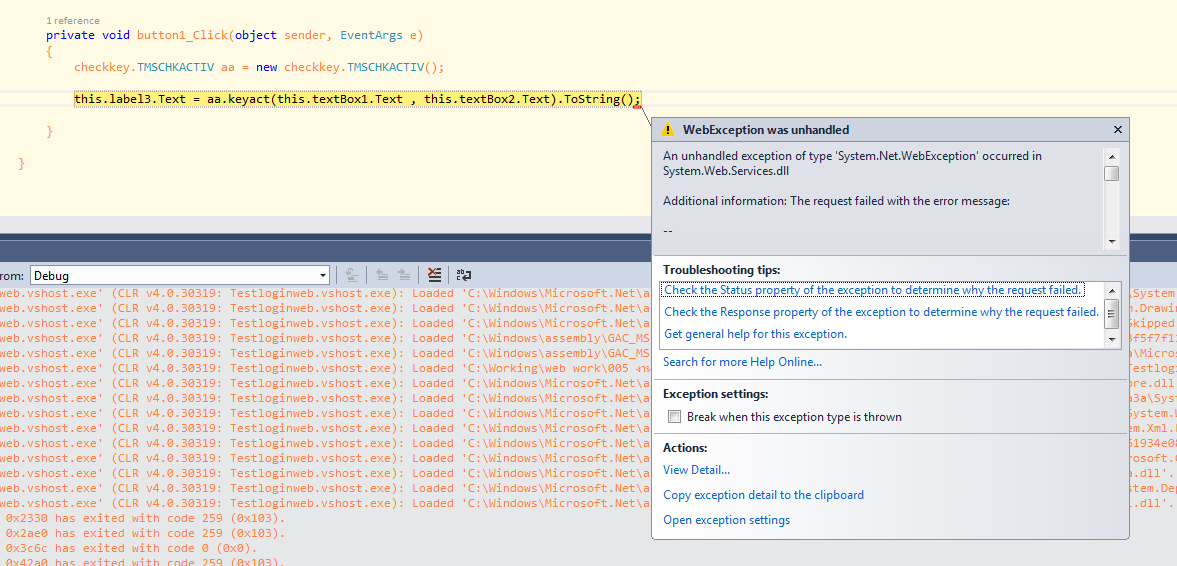Image resolution: width=1177 pixels, height=566 pixels.
Task: Click the warning icon in exception header
Action: tap(667, 130)
